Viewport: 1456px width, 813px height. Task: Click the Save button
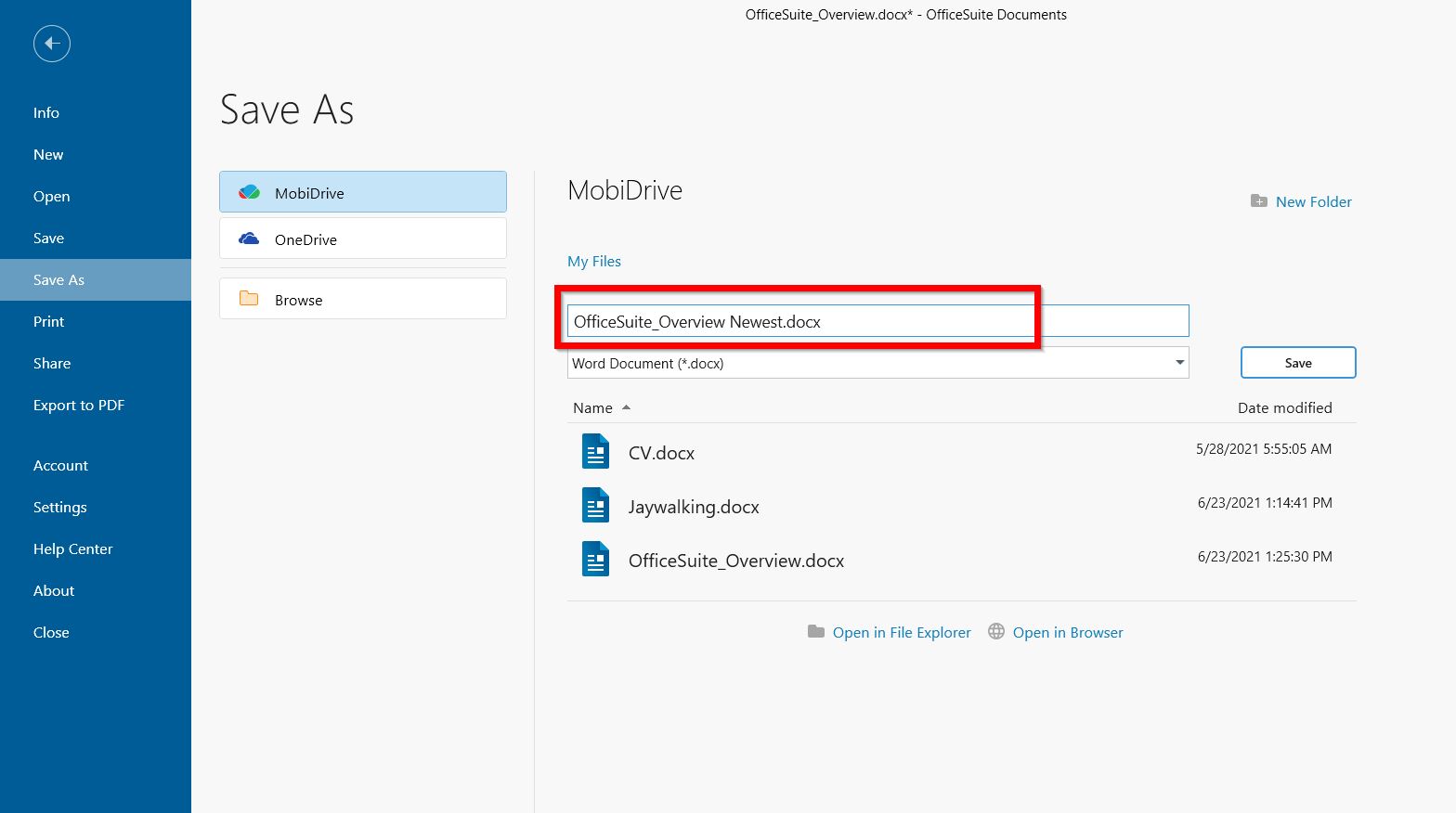pyautogui.click(x=1298, y=363)
